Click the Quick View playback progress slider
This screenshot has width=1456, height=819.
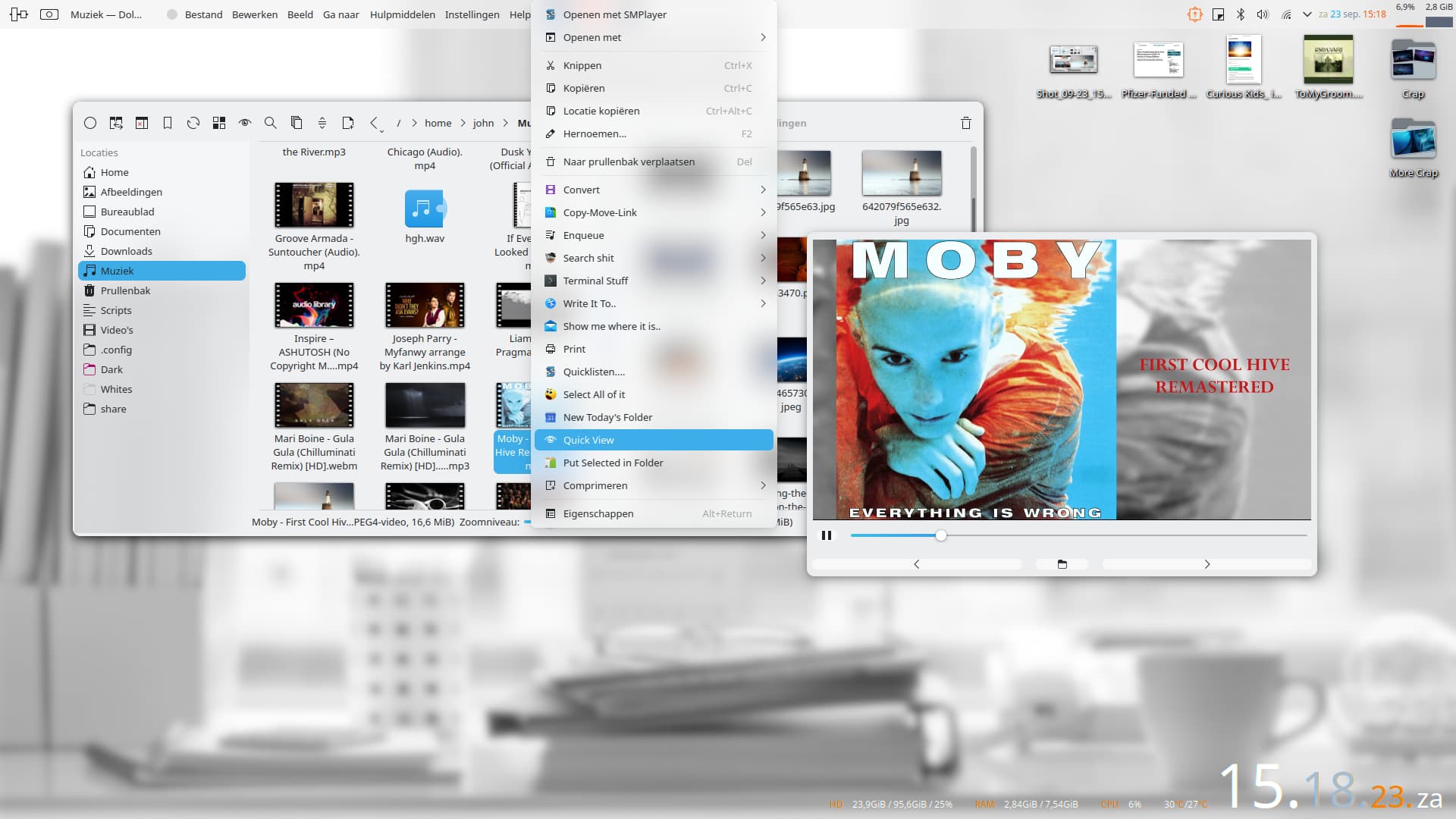pos(1078,535)
